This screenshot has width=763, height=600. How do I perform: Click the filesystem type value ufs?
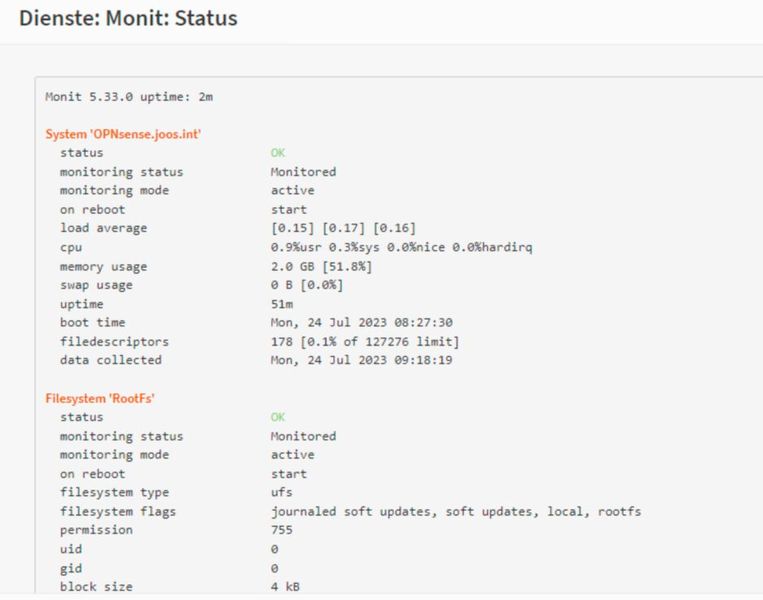(x=281, y=493)
